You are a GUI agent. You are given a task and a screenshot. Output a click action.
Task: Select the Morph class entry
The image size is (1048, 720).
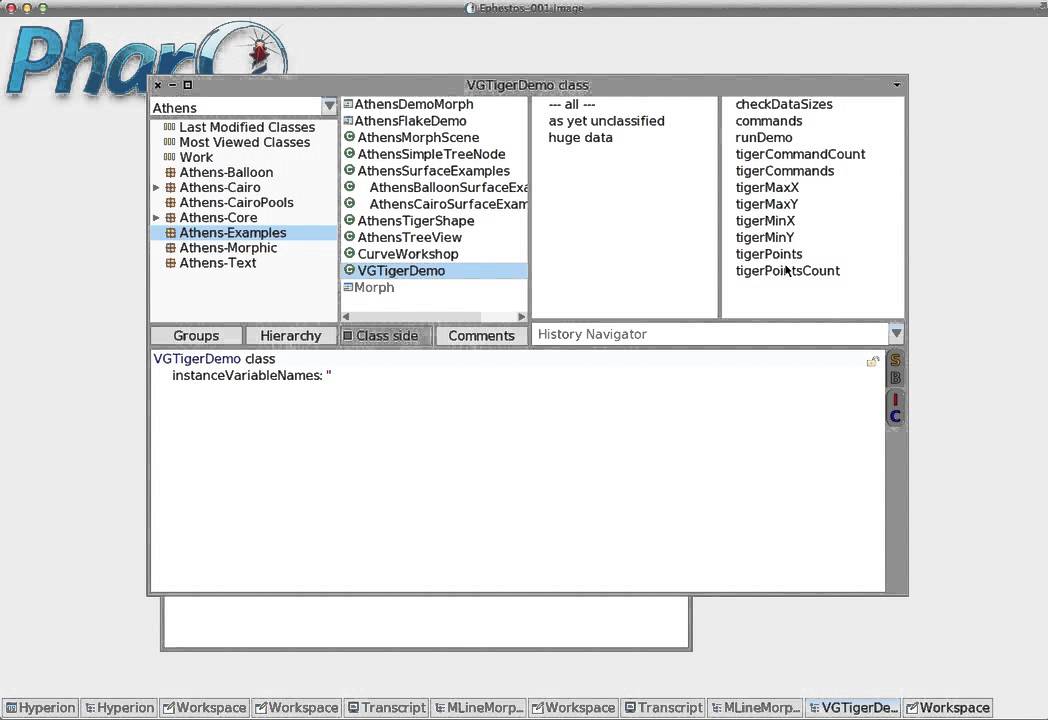[374, 287]
